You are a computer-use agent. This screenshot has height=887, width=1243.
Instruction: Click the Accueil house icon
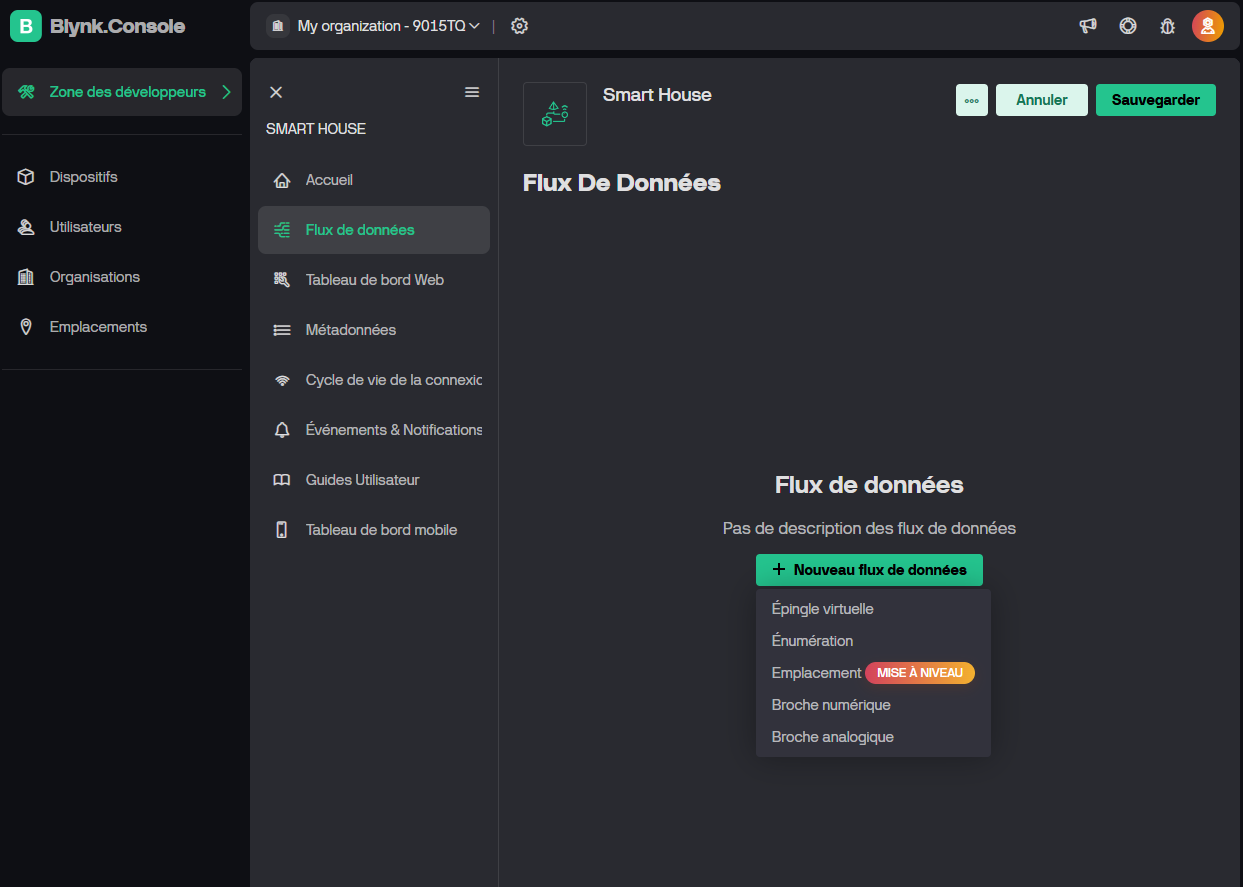click(x=282, y=180)
